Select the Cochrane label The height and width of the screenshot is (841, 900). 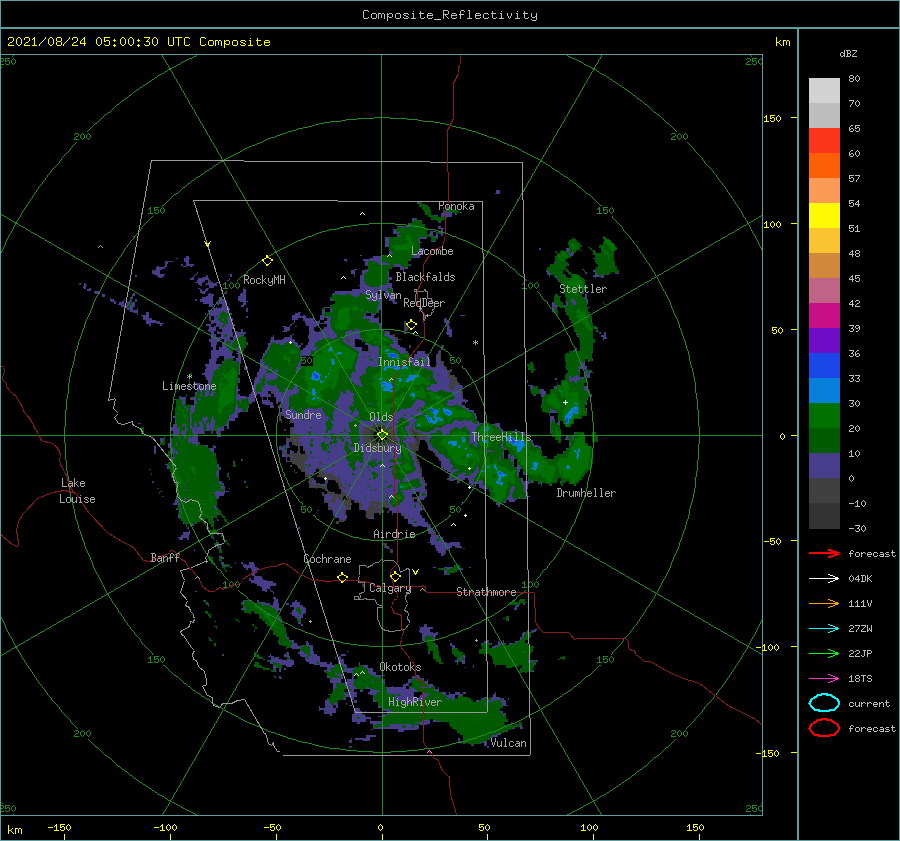click(327, 559)
